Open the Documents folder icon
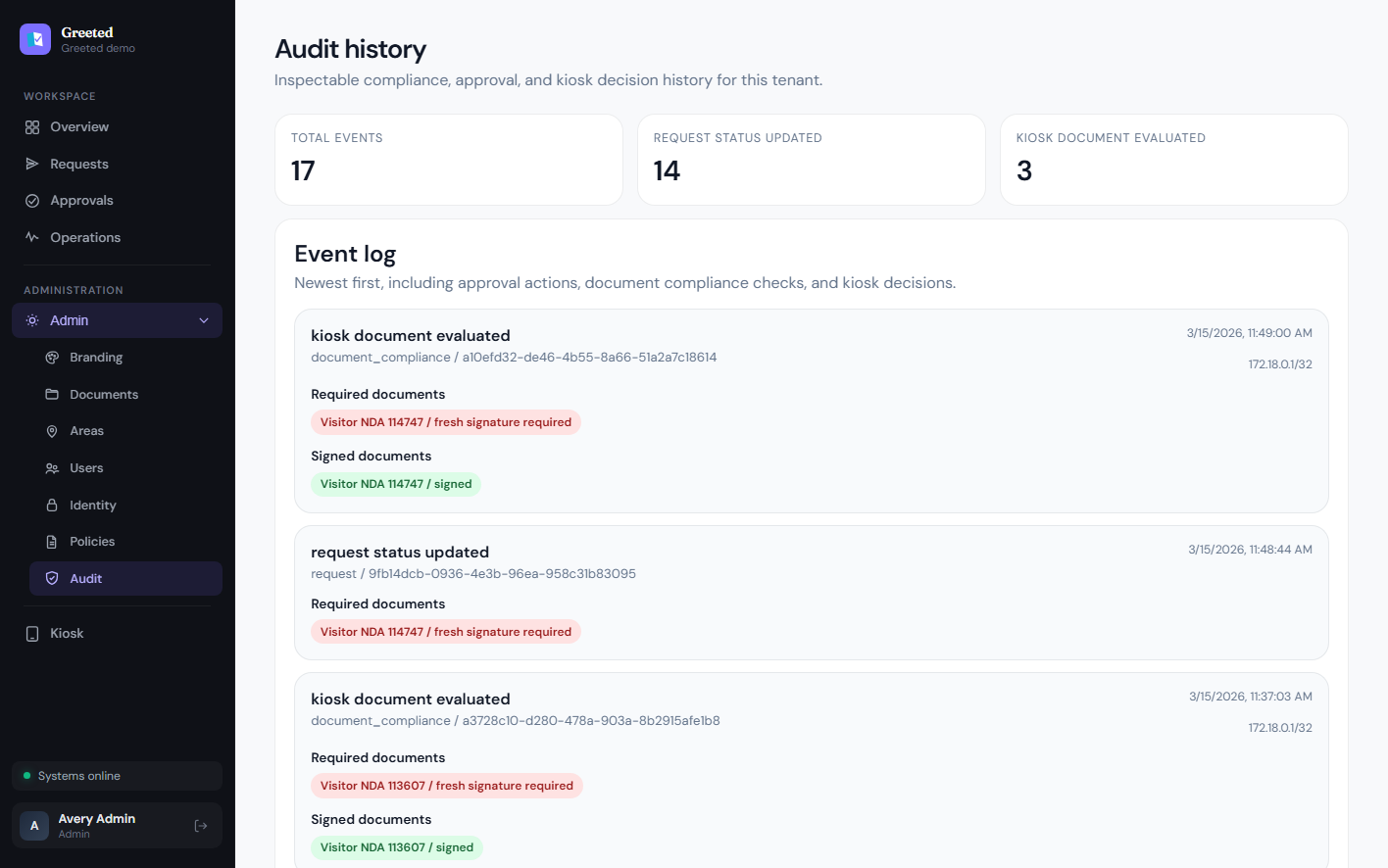The height and width of the screenshot is (868, 1388). coord(53,394)
